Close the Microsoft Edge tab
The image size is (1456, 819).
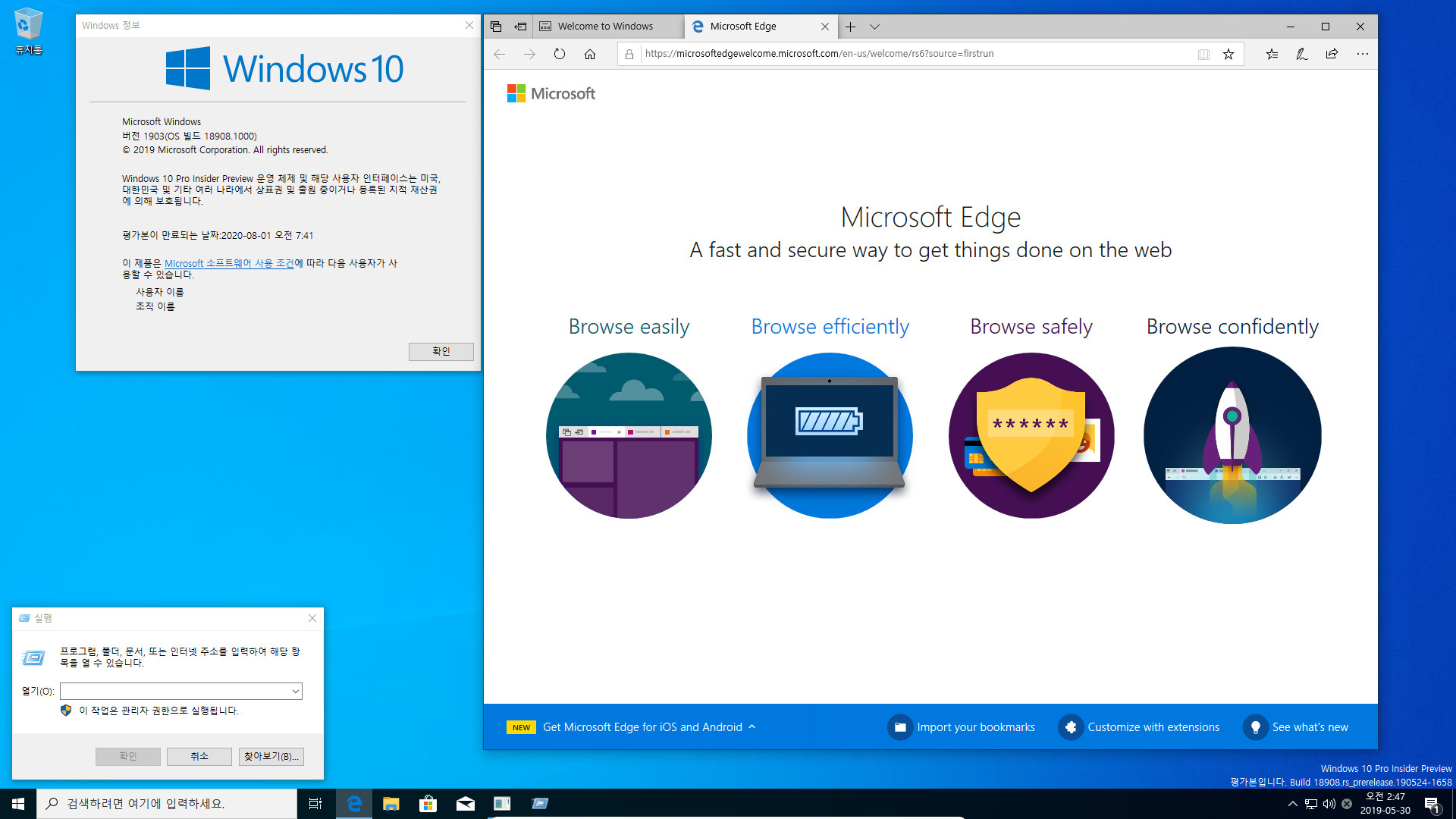[x=825, y=27]
